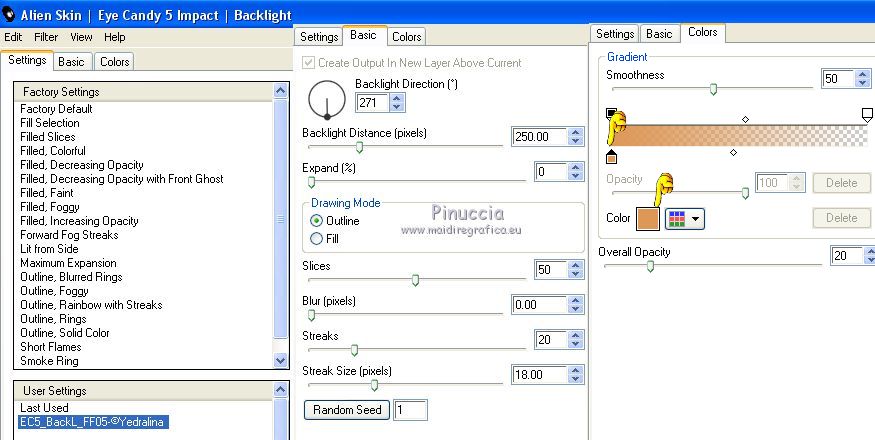Open the Help menu

pos(114,37)
